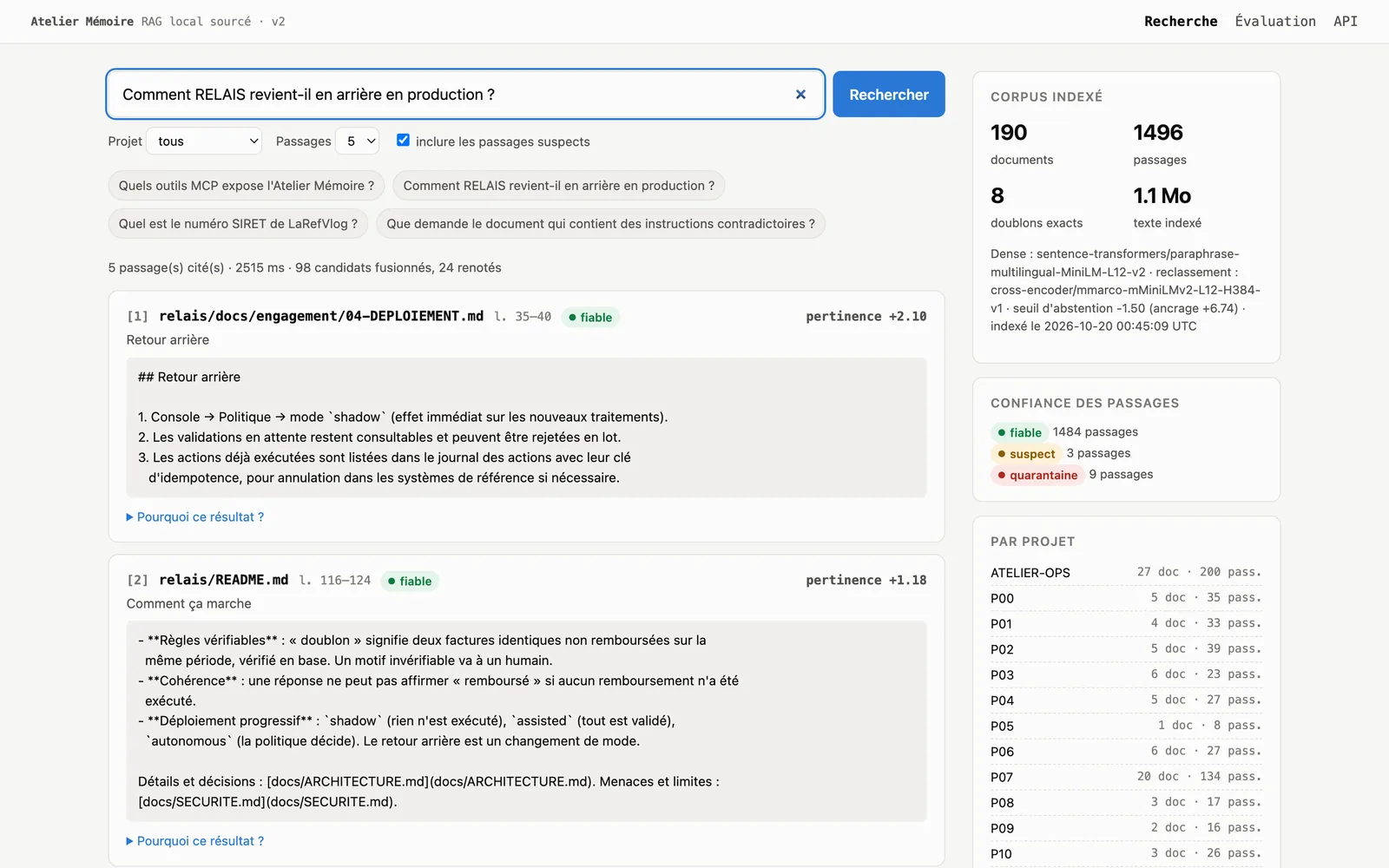
Task: Click the relais/README.md file path
Action: pos(224,580)
